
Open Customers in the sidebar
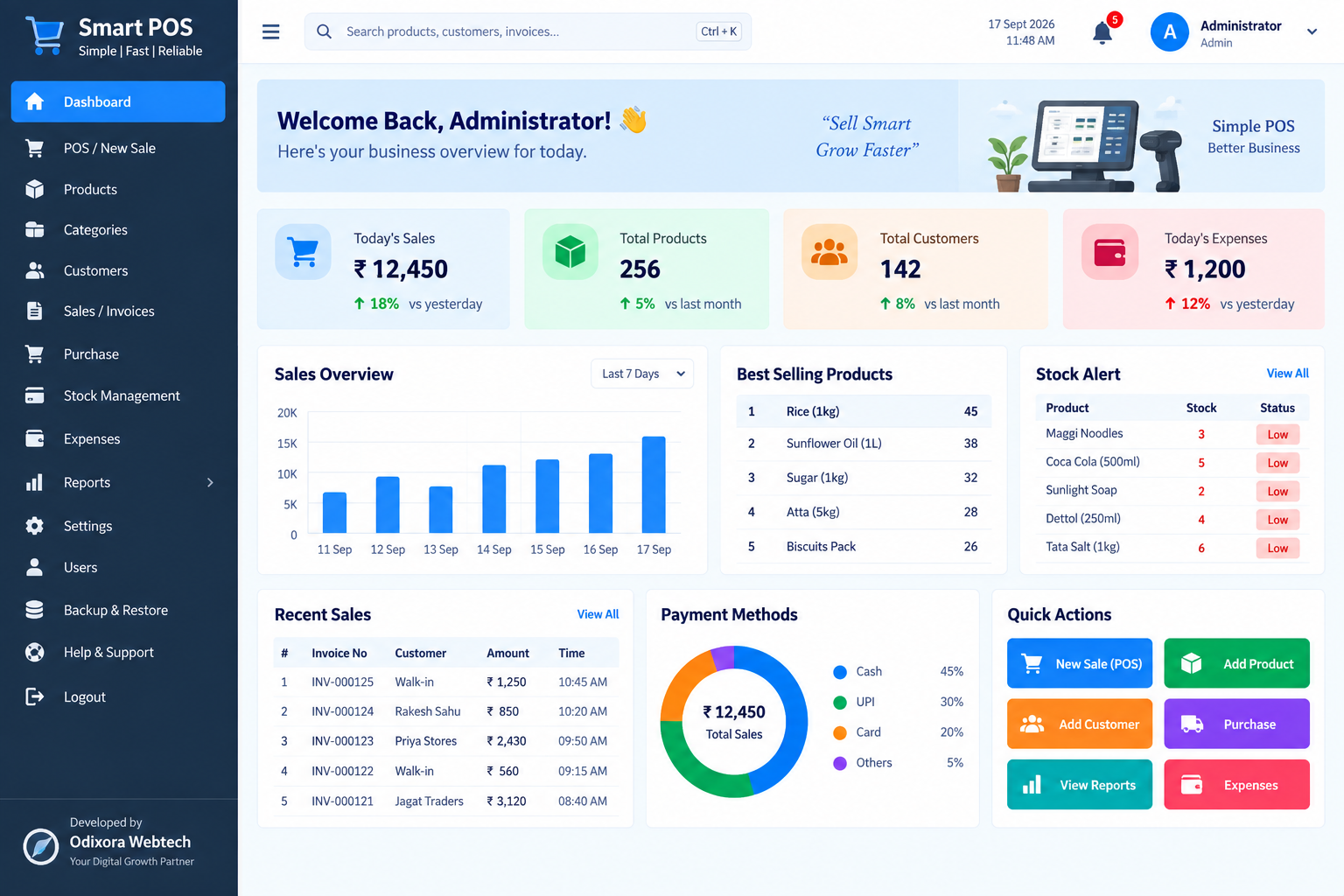118,270
